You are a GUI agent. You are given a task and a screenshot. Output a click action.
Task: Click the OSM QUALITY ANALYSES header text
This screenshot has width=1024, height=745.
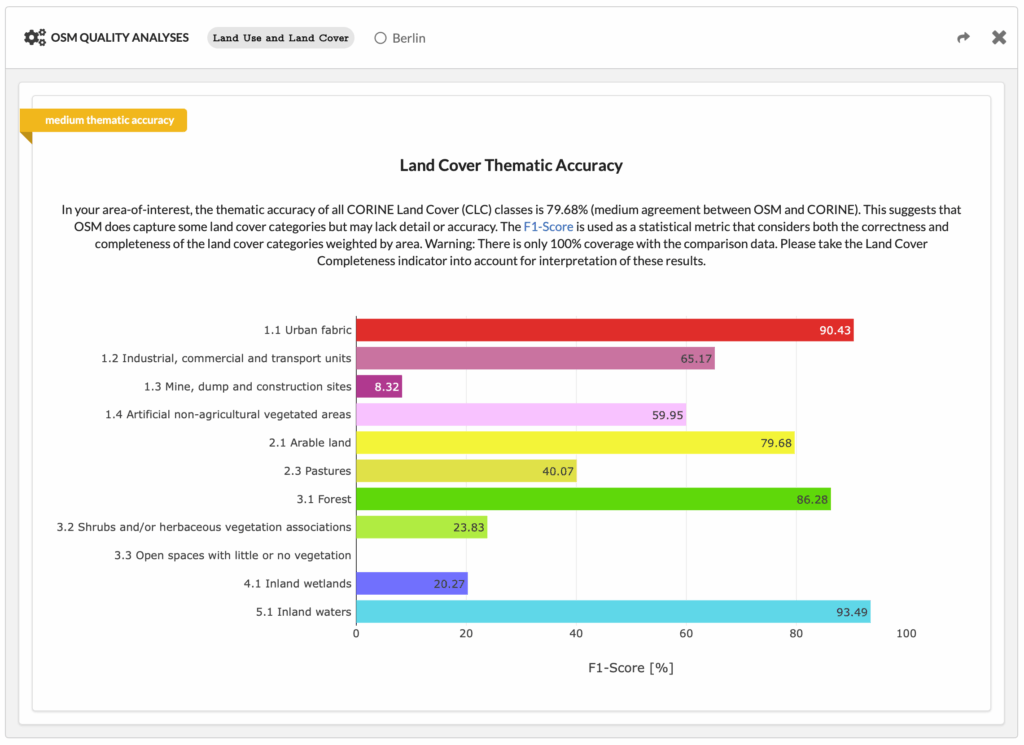pos(120,38)
